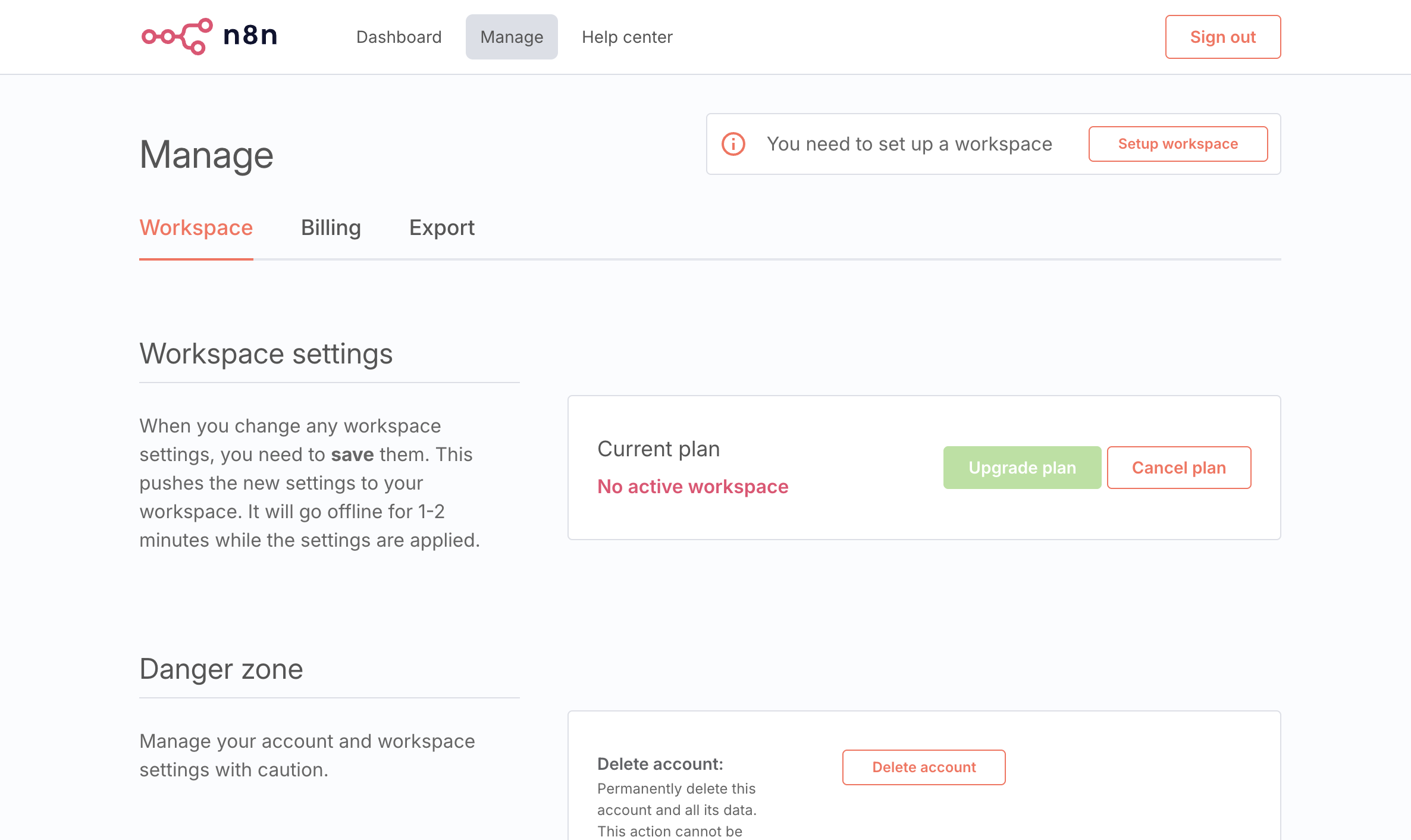Click the n8n logo icon
Image resolution: width=1411 pixels, height=840 pixels.
pos(177,36)
